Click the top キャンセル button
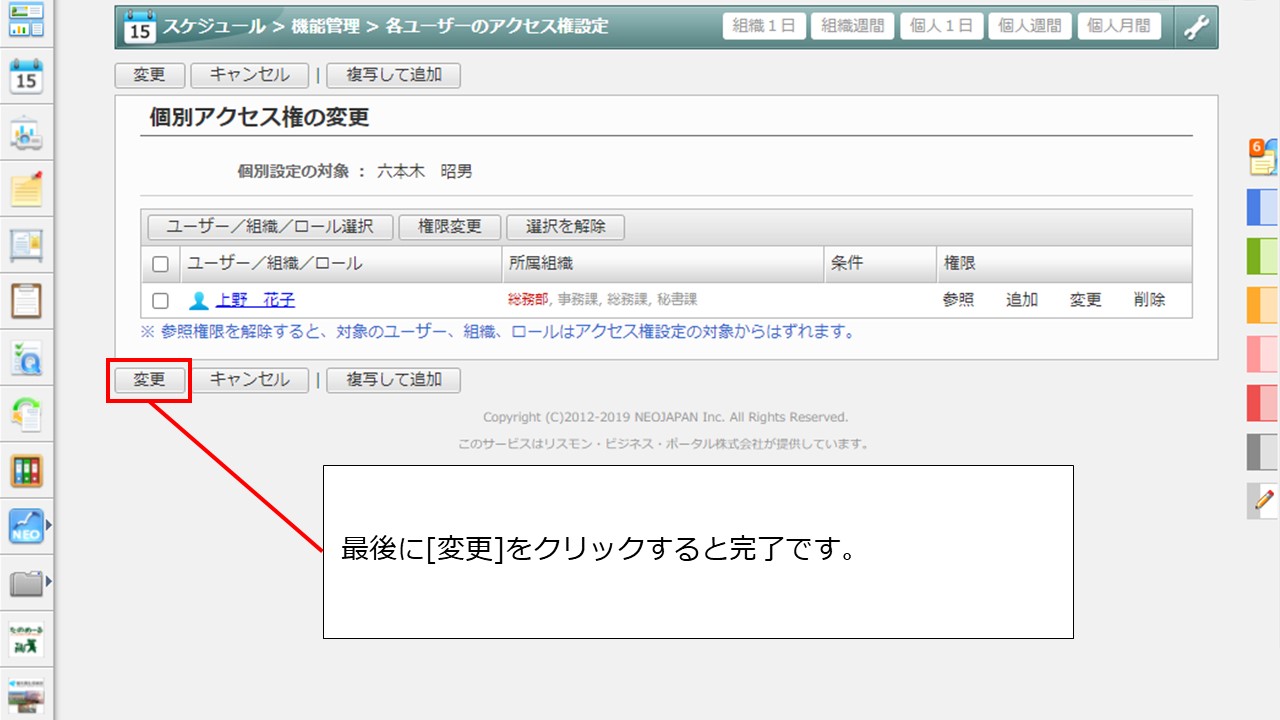Image resolution: width=1280 pixels, height=720 pixels. [250, 75]
